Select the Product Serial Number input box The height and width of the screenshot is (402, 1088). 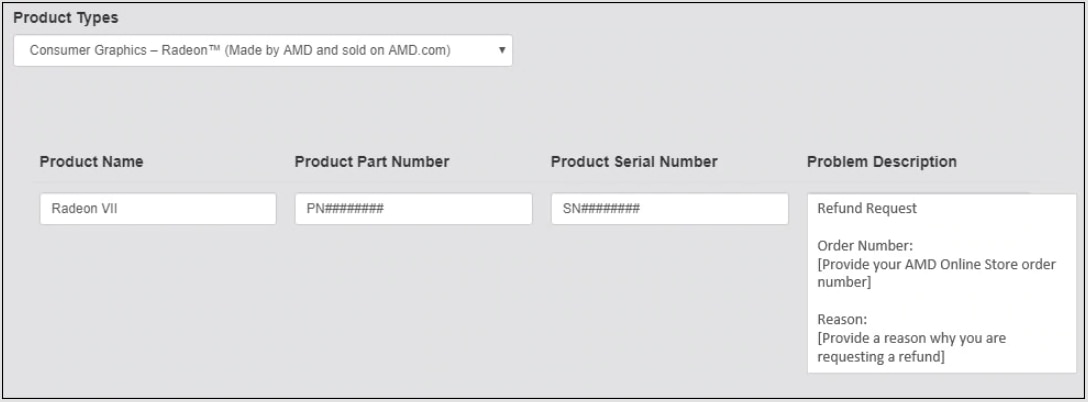pos(670,208)
